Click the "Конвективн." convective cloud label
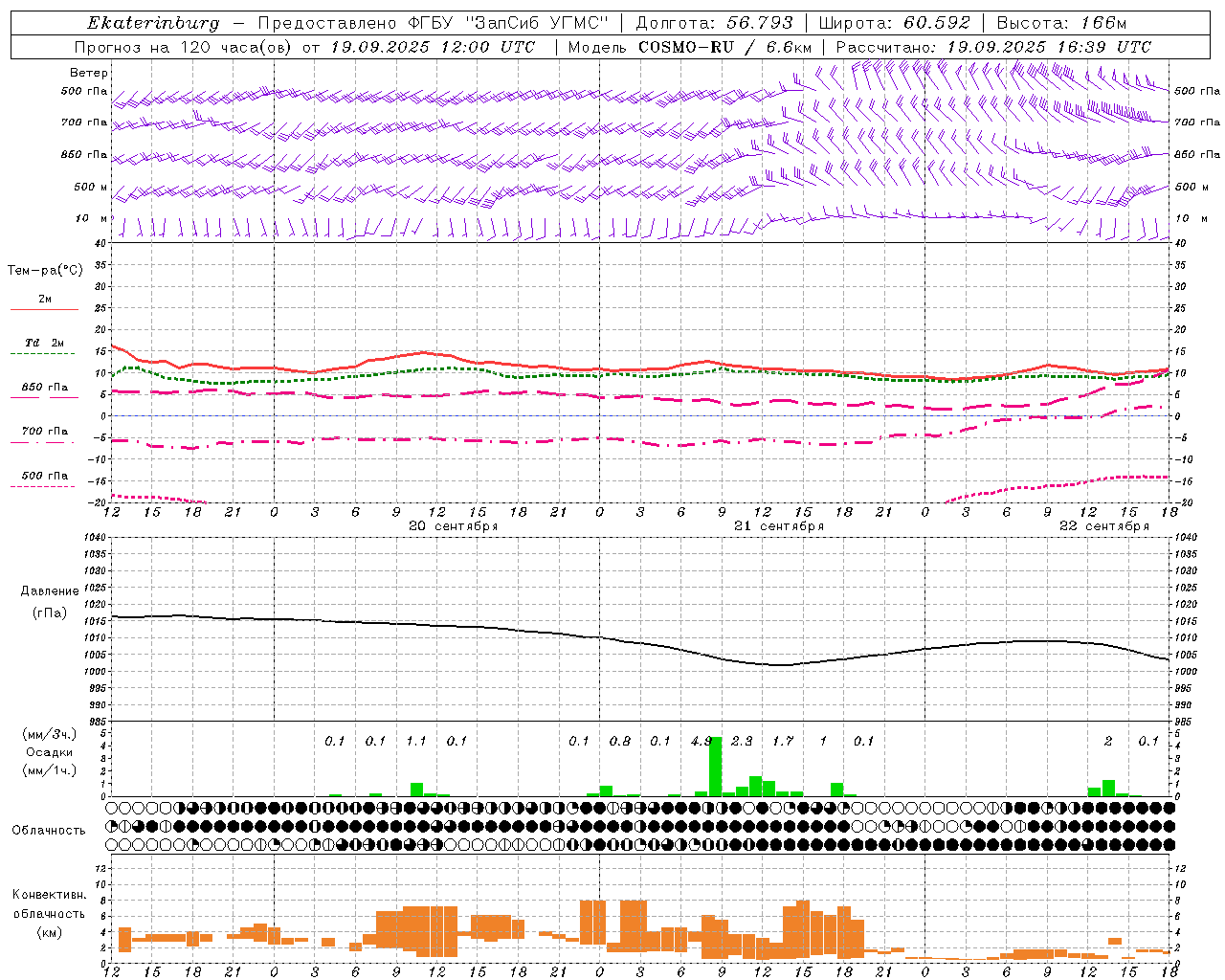Image resolution: width=1225 pixels, height=980 pixels. click(x=49, y=895)
